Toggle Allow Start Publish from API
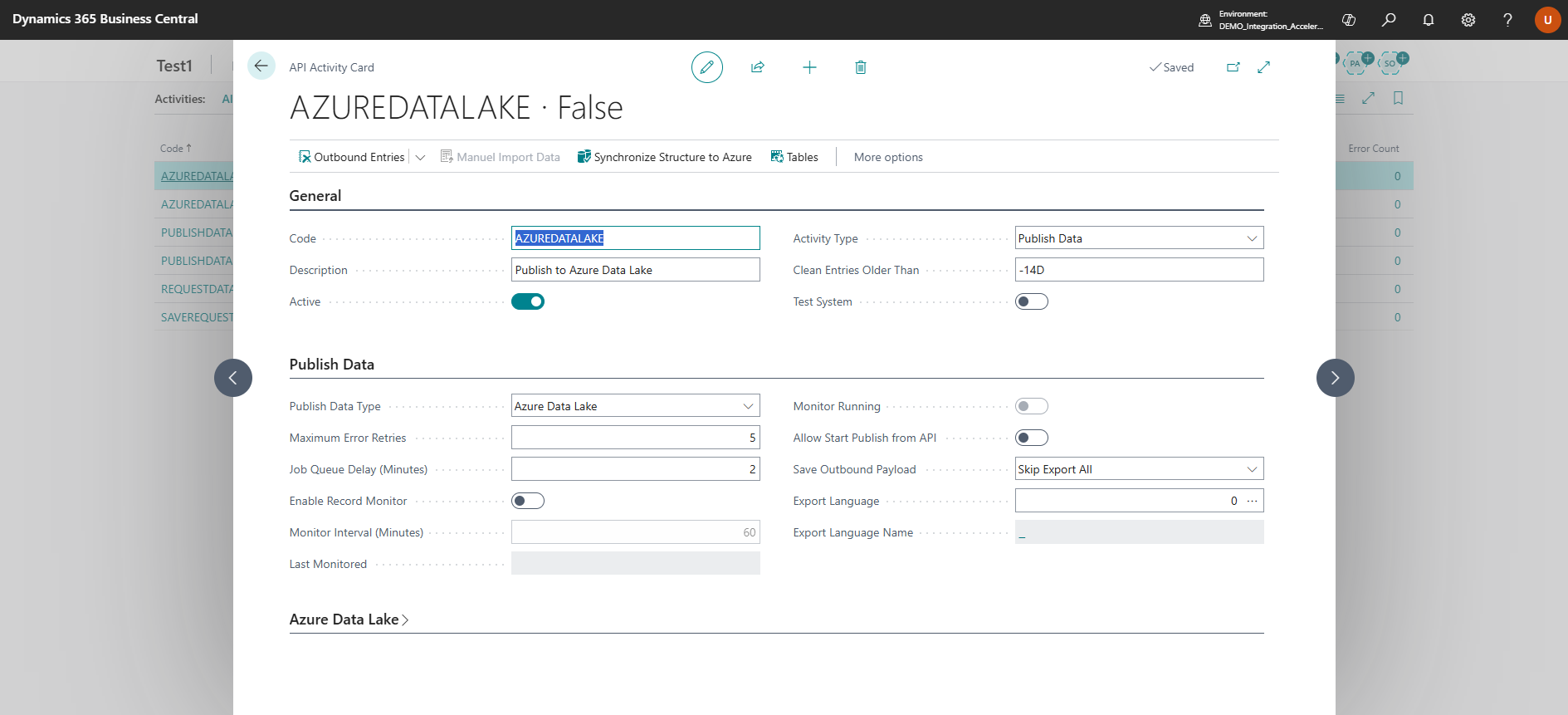 1032,438
